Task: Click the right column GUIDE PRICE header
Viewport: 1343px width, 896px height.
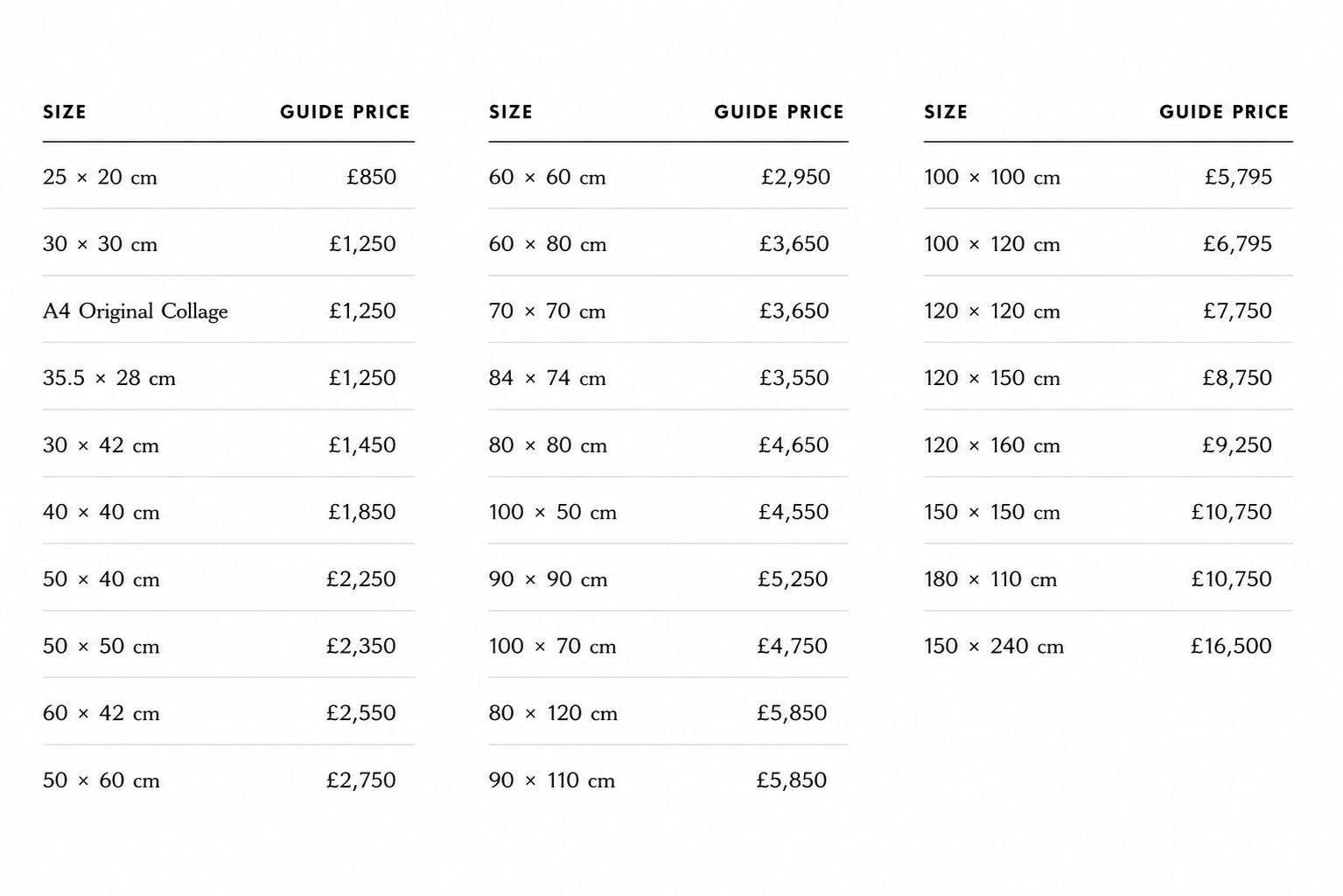Action: coord(1224,112)
